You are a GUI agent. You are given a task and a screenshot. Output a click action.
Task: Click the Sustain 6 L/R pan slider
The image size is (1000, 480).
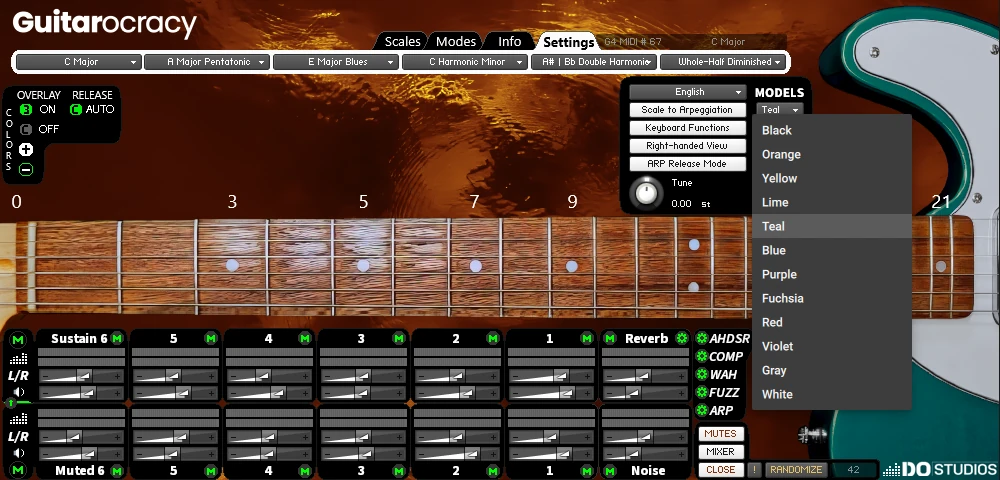[81, 376]
